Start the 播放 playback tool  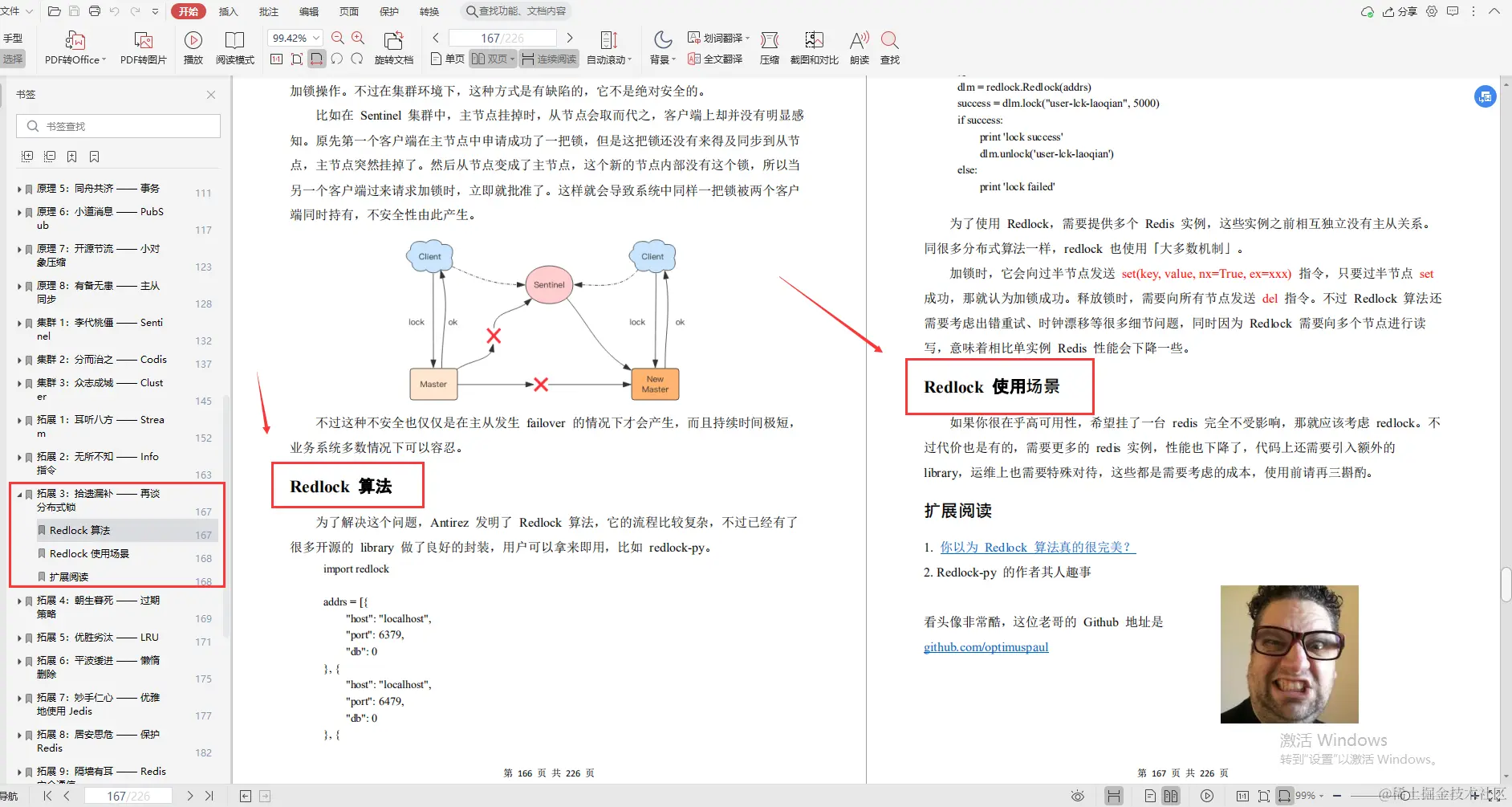click(193, 47)
